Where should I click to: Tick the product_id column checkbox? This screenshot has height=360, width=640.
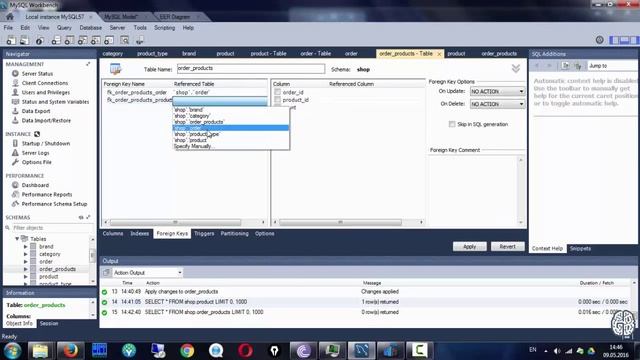click(278, 100)
